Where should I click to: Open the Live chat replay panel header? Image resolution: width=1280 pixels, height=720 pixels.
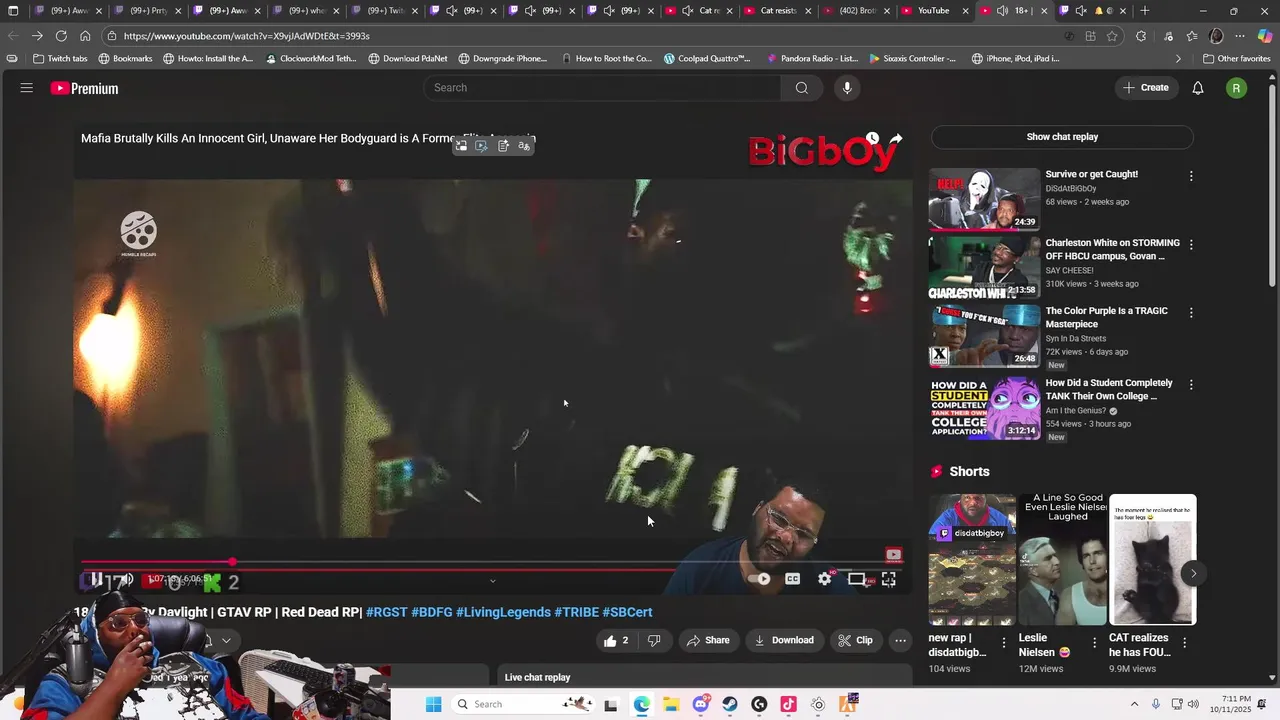click(537, 677)
